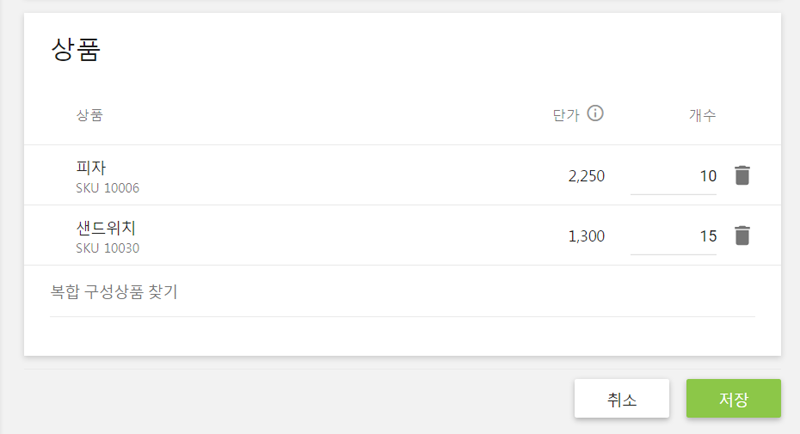Click the SKU 10030 label
Image resolution: width=800 pixels, height=434 pixels.
[x=107, y=248]
